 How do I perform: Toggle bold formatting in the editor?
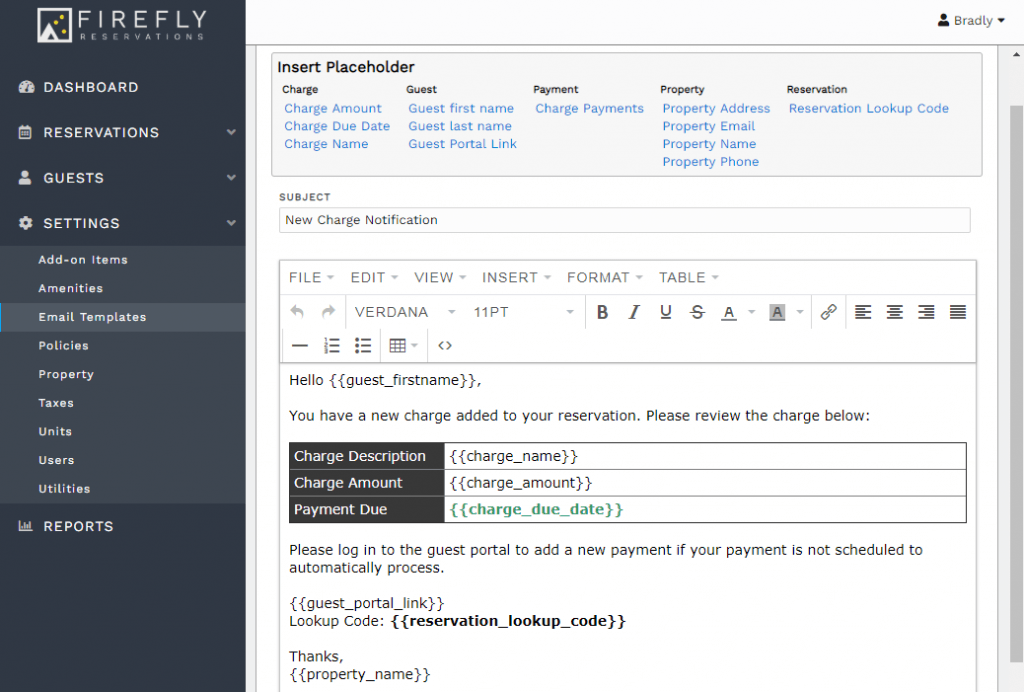(x=602, y=312)
